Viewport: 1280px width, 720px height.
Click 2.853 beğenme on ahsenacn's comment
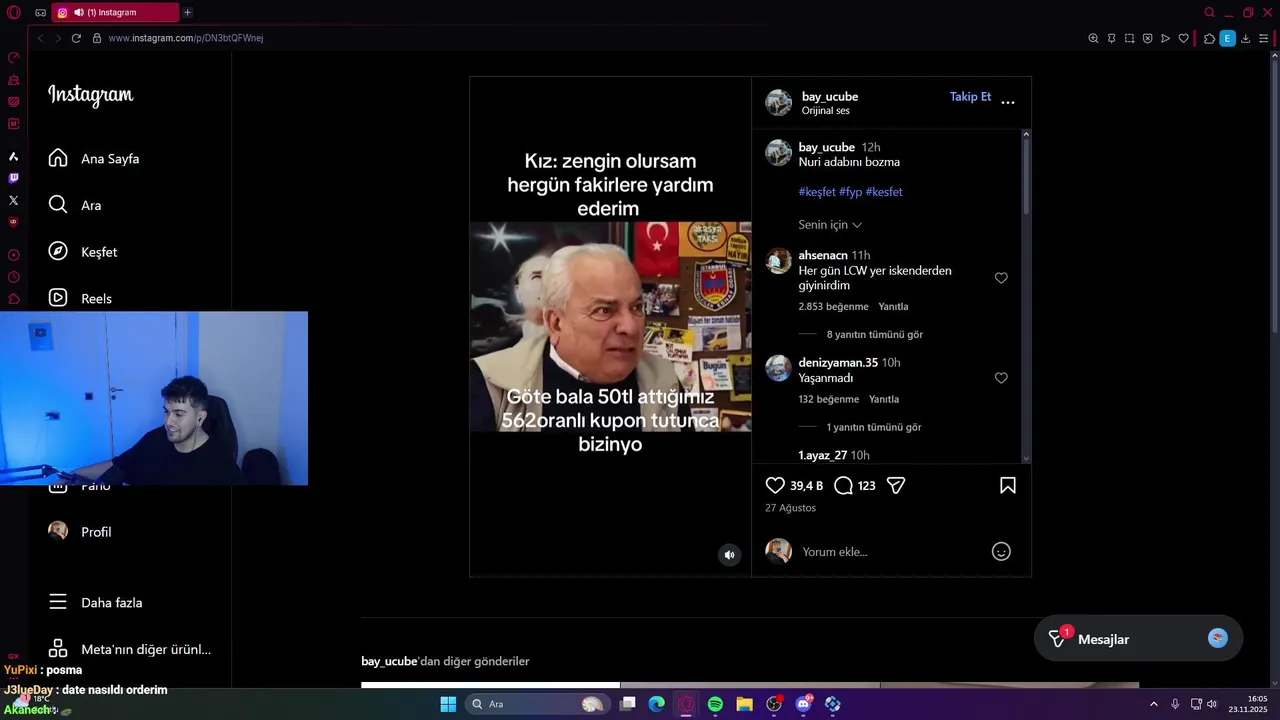[833, 306]
